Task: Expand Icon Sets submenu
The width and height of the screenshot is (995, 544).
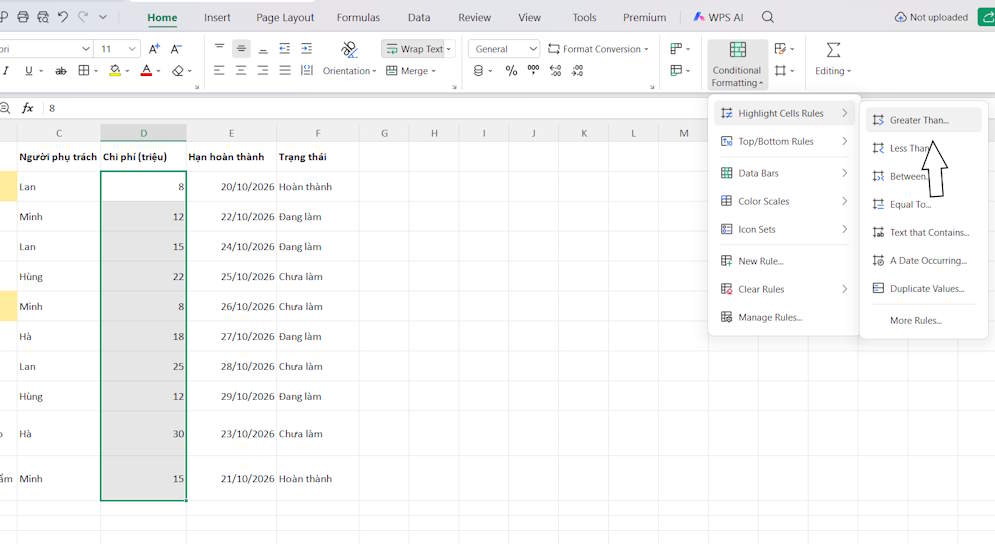Action: click(784, 229)
